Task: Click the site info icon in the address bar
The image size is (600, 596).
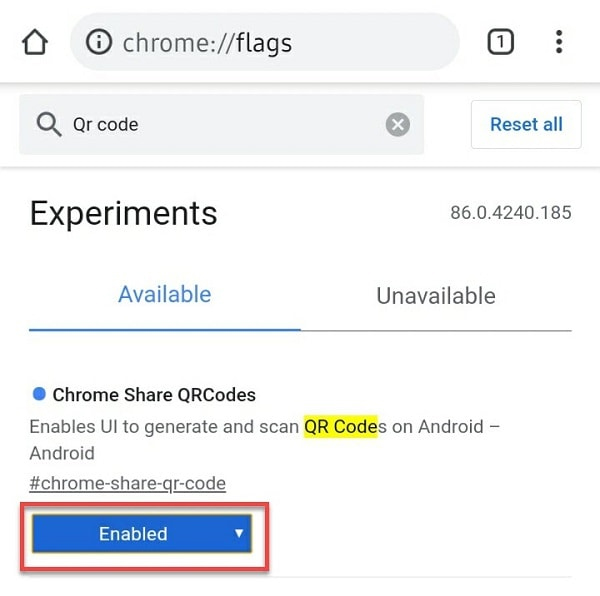Action: click(99, 42)
